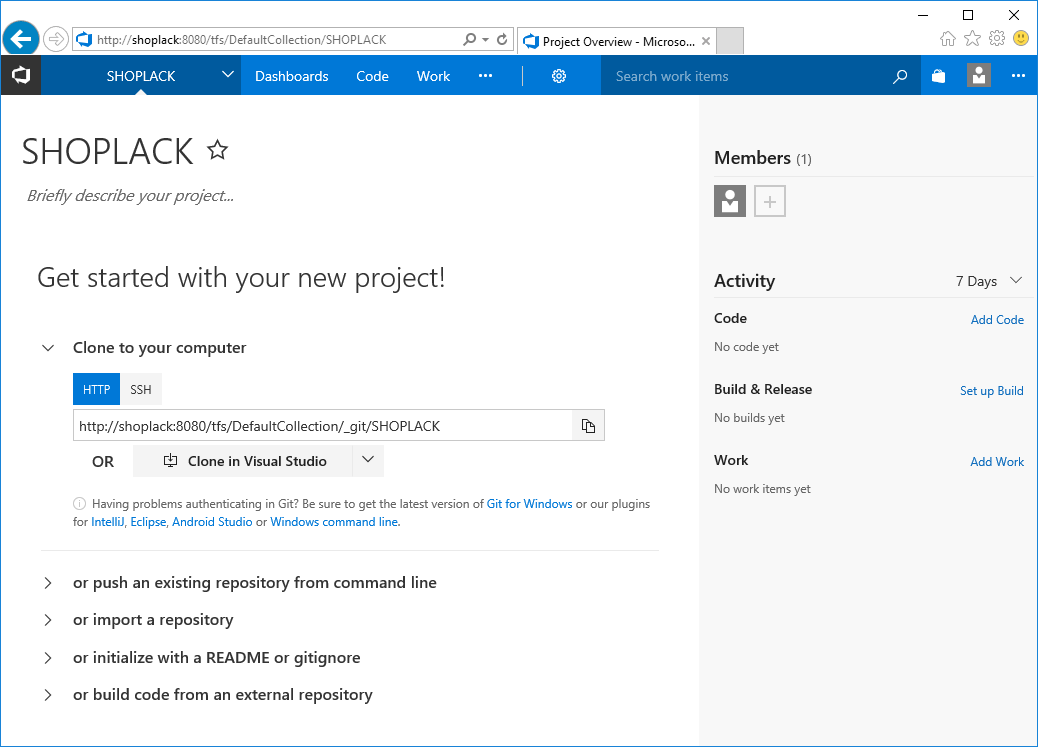This screenshot has height=747, width=1038.
Task: Open the Marketplace shopping bag icon
Action: tap(939, 76)
